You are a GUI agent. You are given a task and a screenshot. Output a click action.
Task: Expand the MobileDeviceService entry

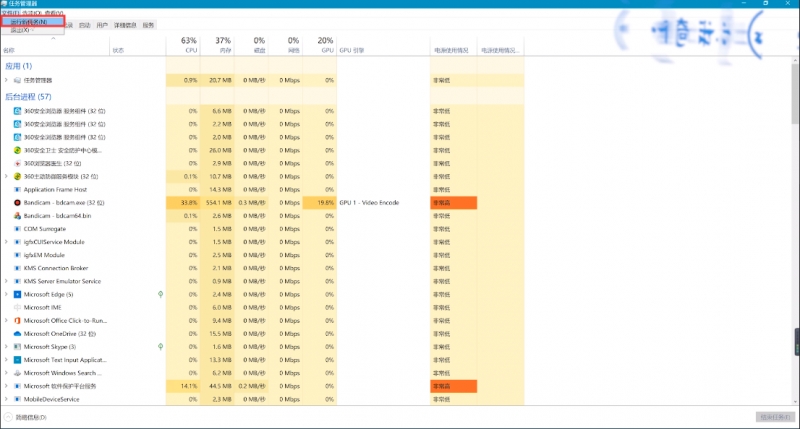[x=6, y=399]
